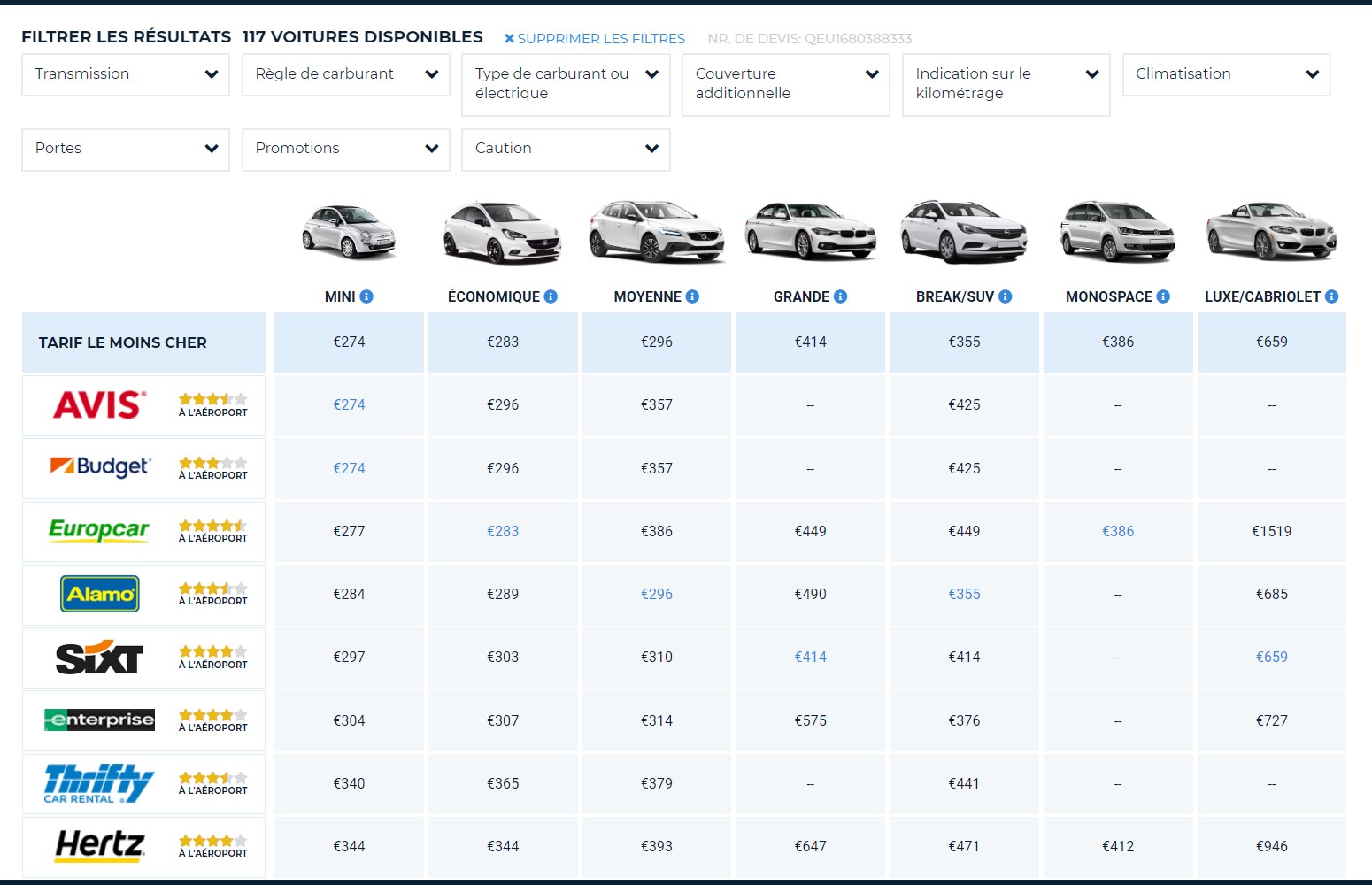Image resolution: width=1372 pixels, height=885 pixels.
Task: Click Avis Mini price €274
Action: 349,404
